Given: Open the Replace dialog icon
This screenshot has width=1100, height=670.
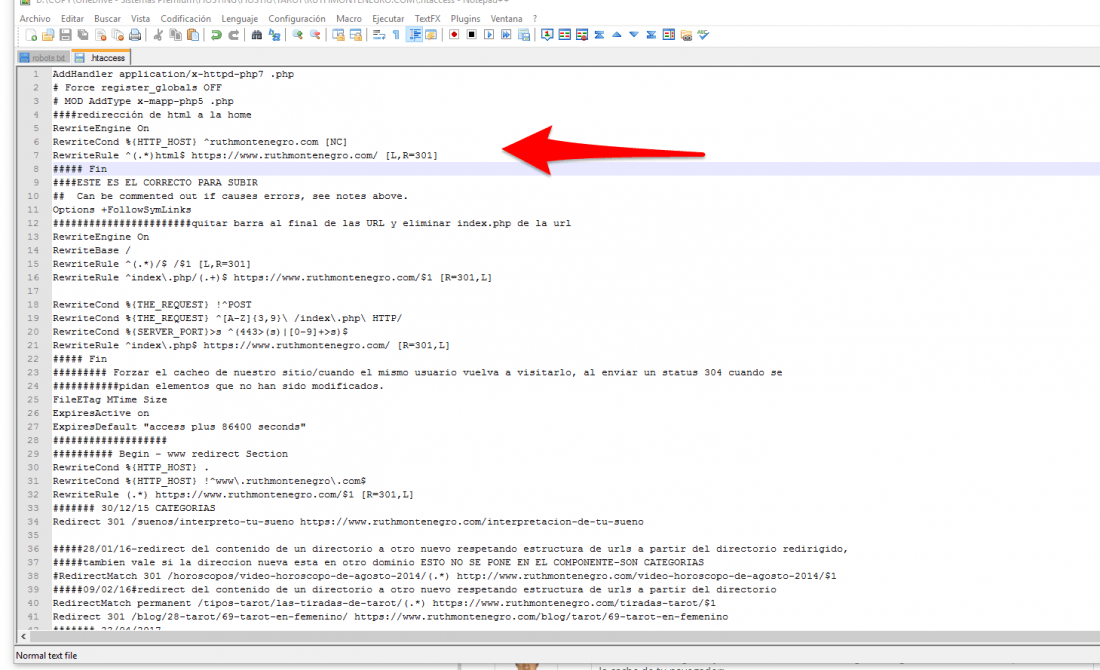Looking at the screenshot, I should click(x=274, y=34).
